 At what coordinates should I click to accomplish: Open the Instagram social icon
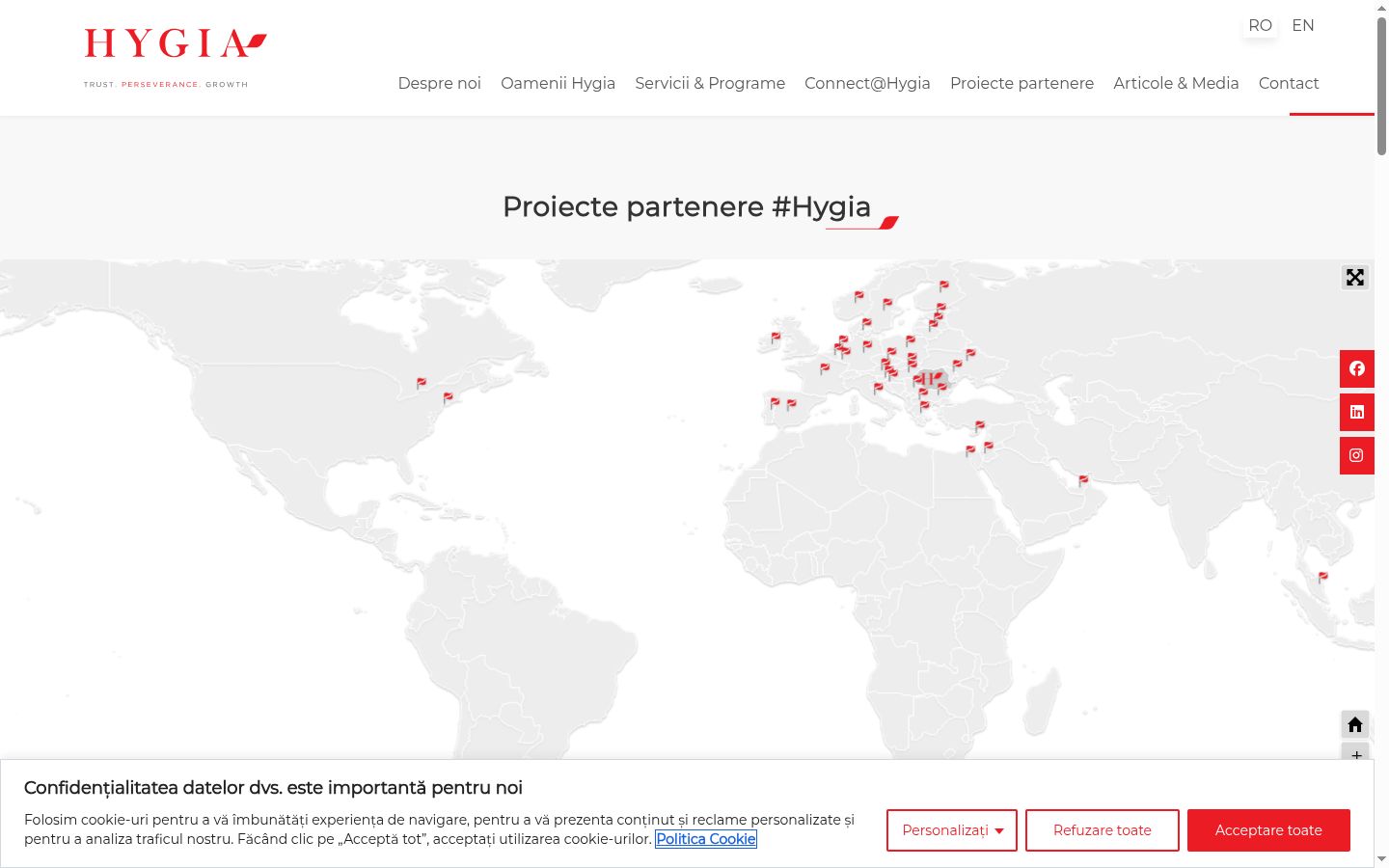(1356, 455)
